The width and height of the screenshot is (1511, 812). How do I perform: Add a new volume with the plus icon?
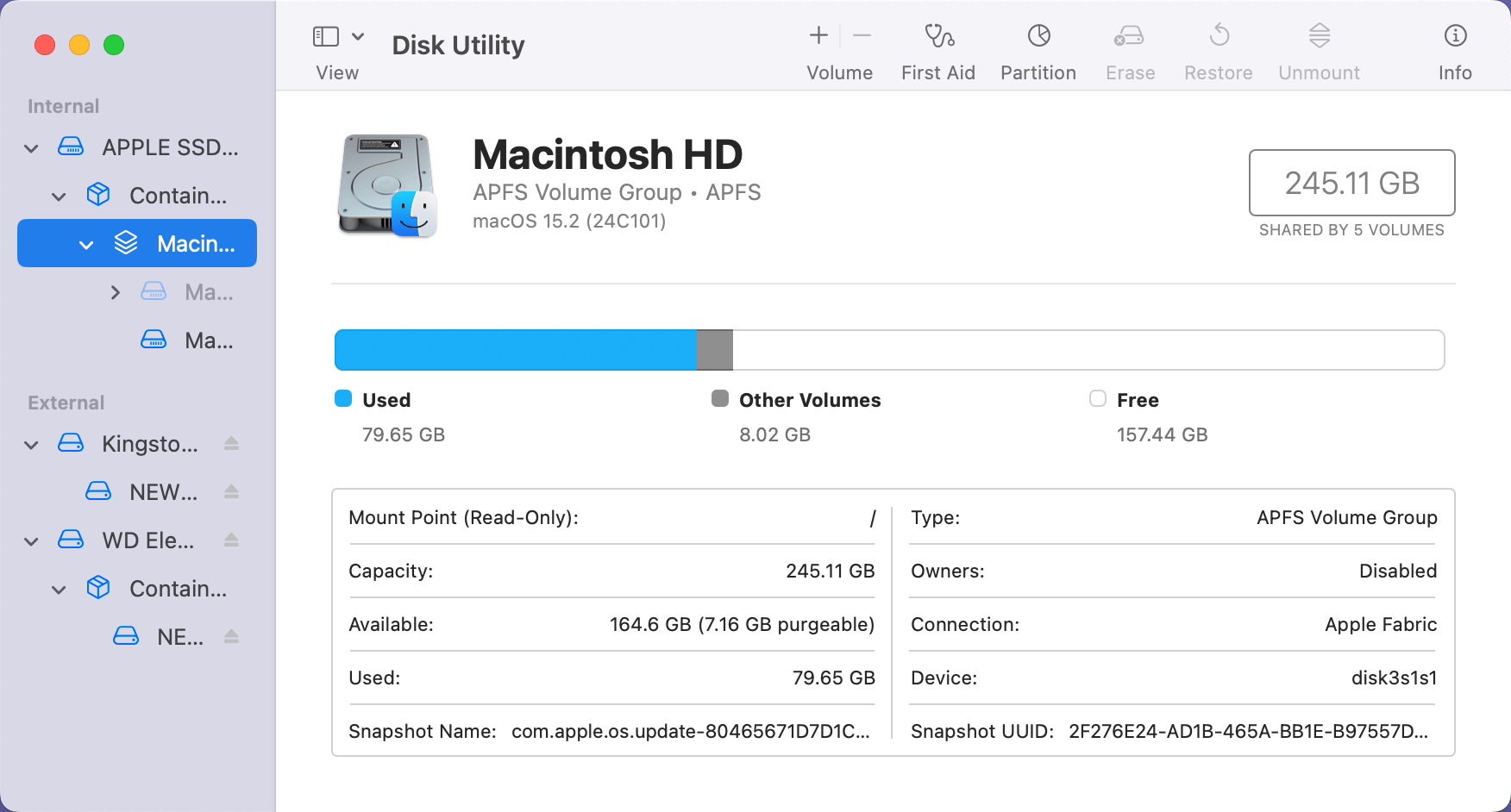(x=817, y=35)
